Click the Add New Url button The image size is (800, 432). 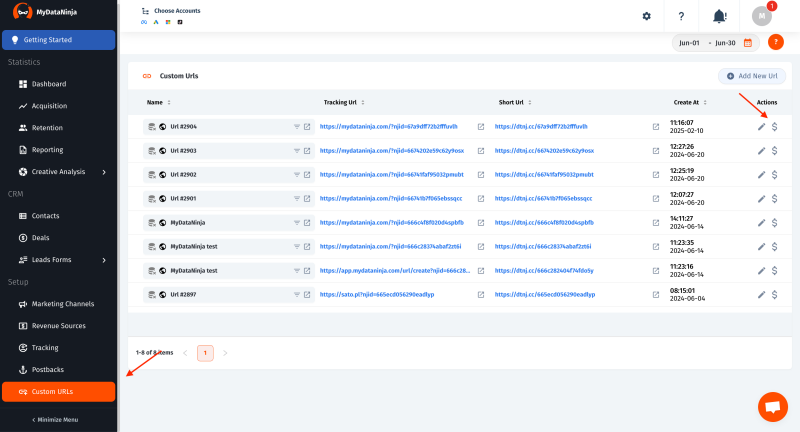point(751,76)
